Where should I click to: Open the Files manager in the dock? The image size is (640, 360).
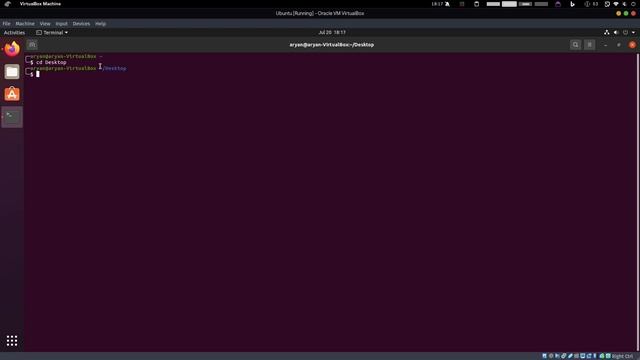pos(12,72)
